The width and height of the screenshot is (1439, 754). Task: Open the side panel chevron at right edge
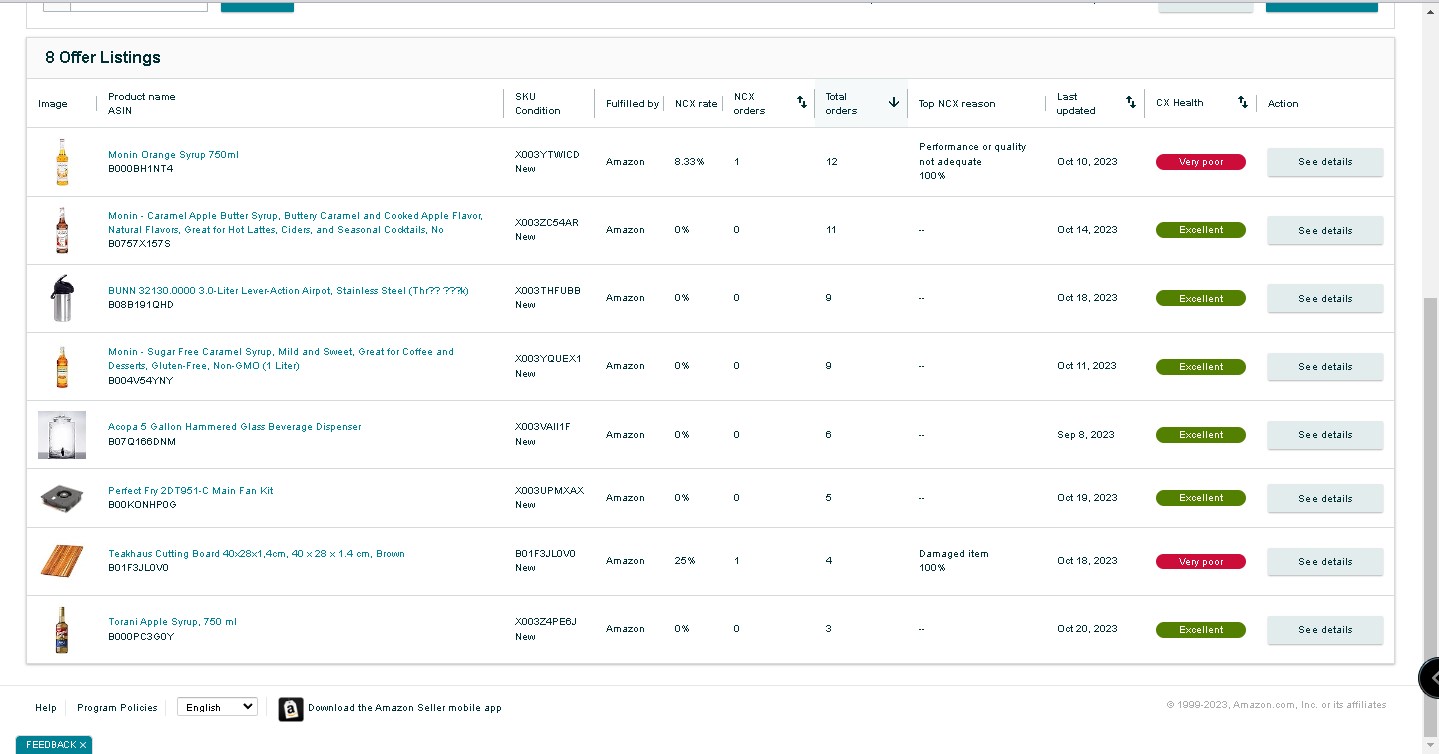pyautogui.click(x=1430, y=678)
